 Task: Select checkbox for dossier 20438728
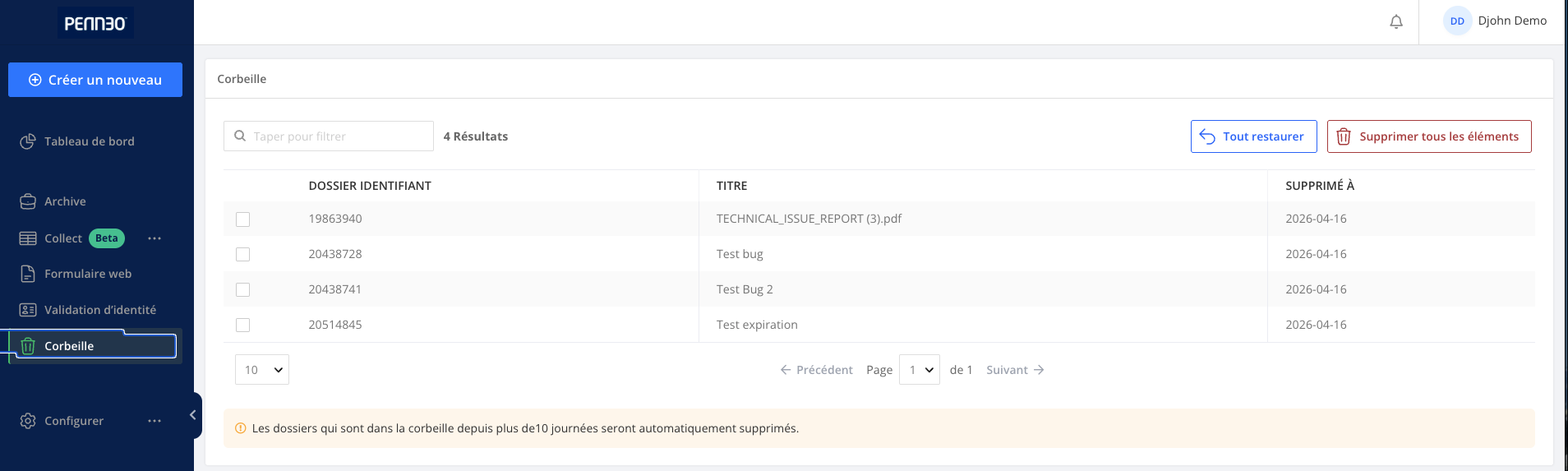242,255
